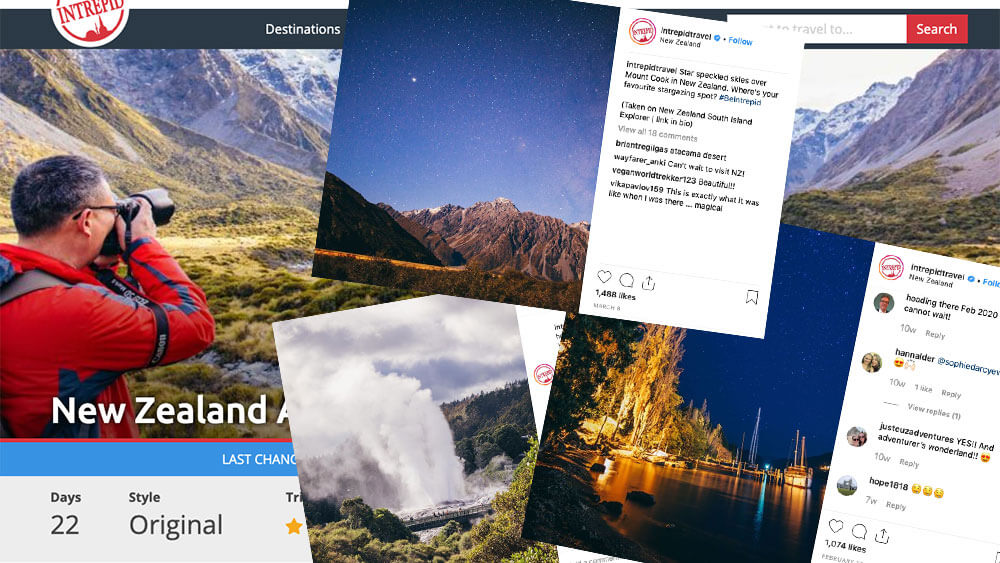Screen dimensions: 1000x563
Task: Open intrepidtravel profile avatar on Mount Cook post
Action: tap(642, 31)
